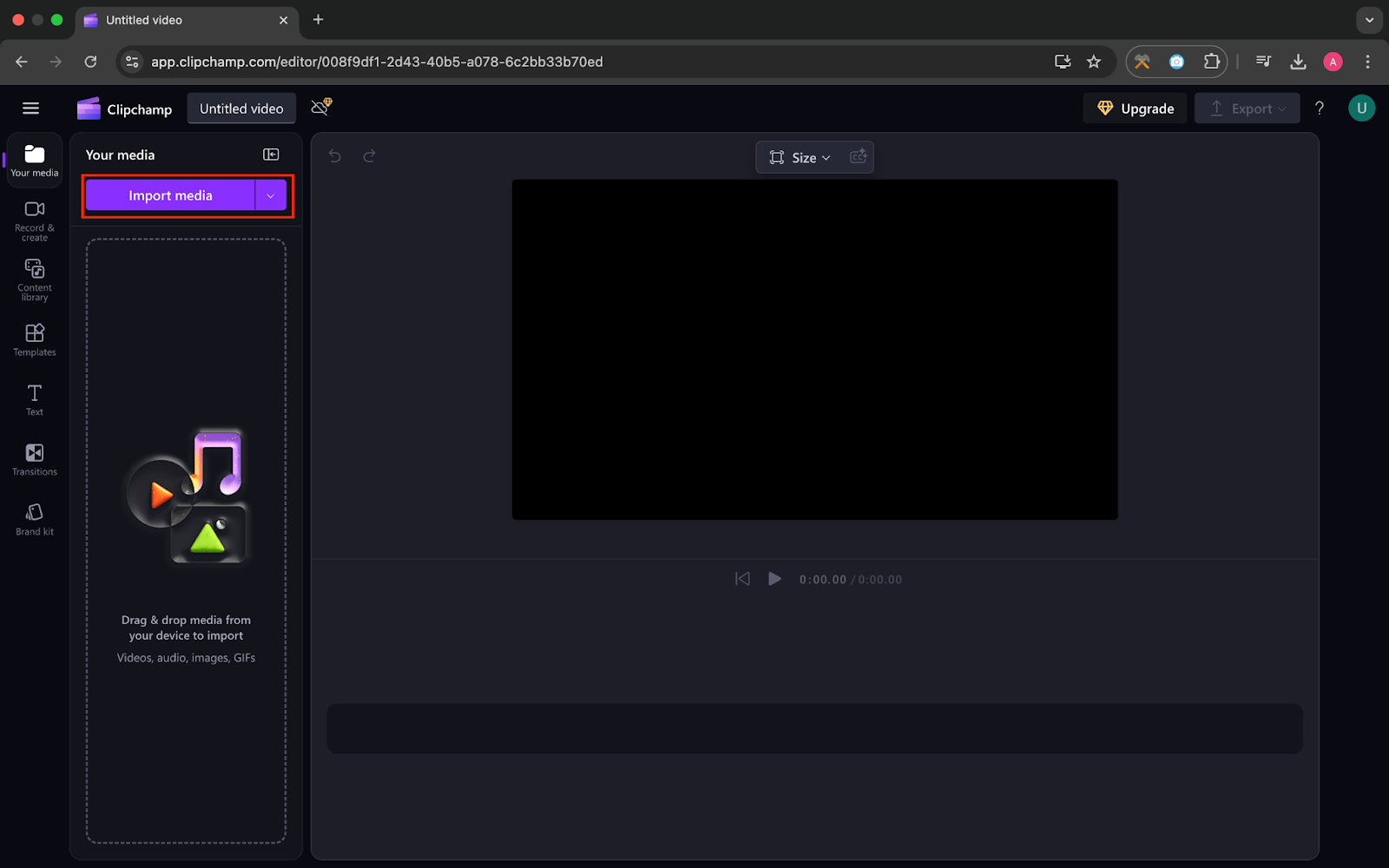Open the Content library sidebar

pos(35,279)
